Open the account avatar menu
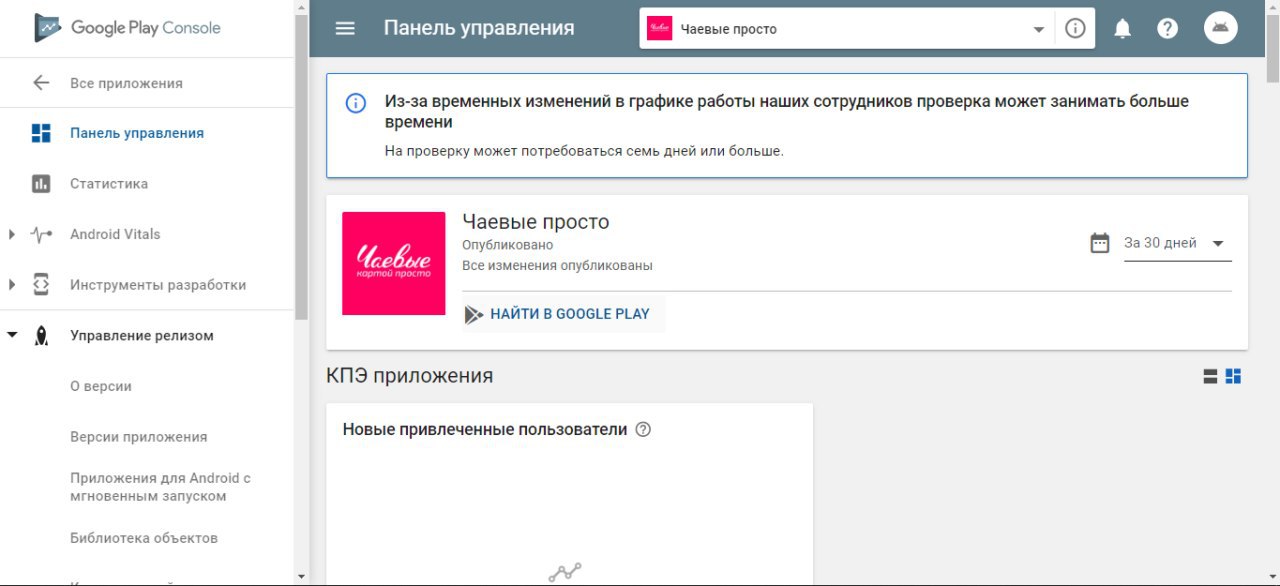Image resolution: width=1280 pixels, height=586 pixels. pyautogui.click(x=1220, y=28)
